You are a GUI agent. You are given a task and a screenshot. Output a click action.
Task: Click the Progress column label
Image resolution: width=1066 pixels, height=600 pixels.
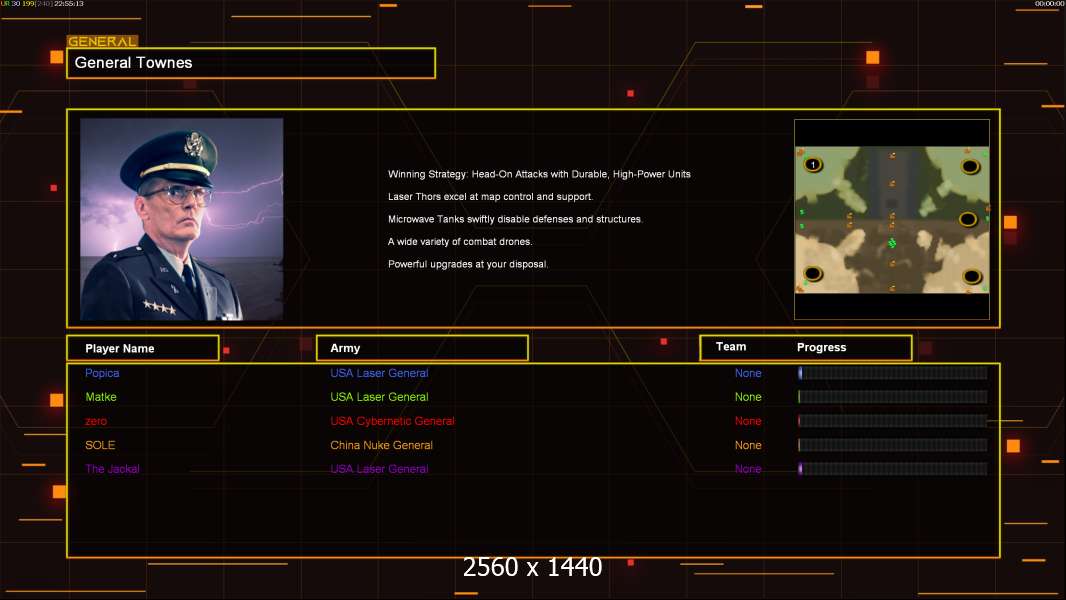821,347
